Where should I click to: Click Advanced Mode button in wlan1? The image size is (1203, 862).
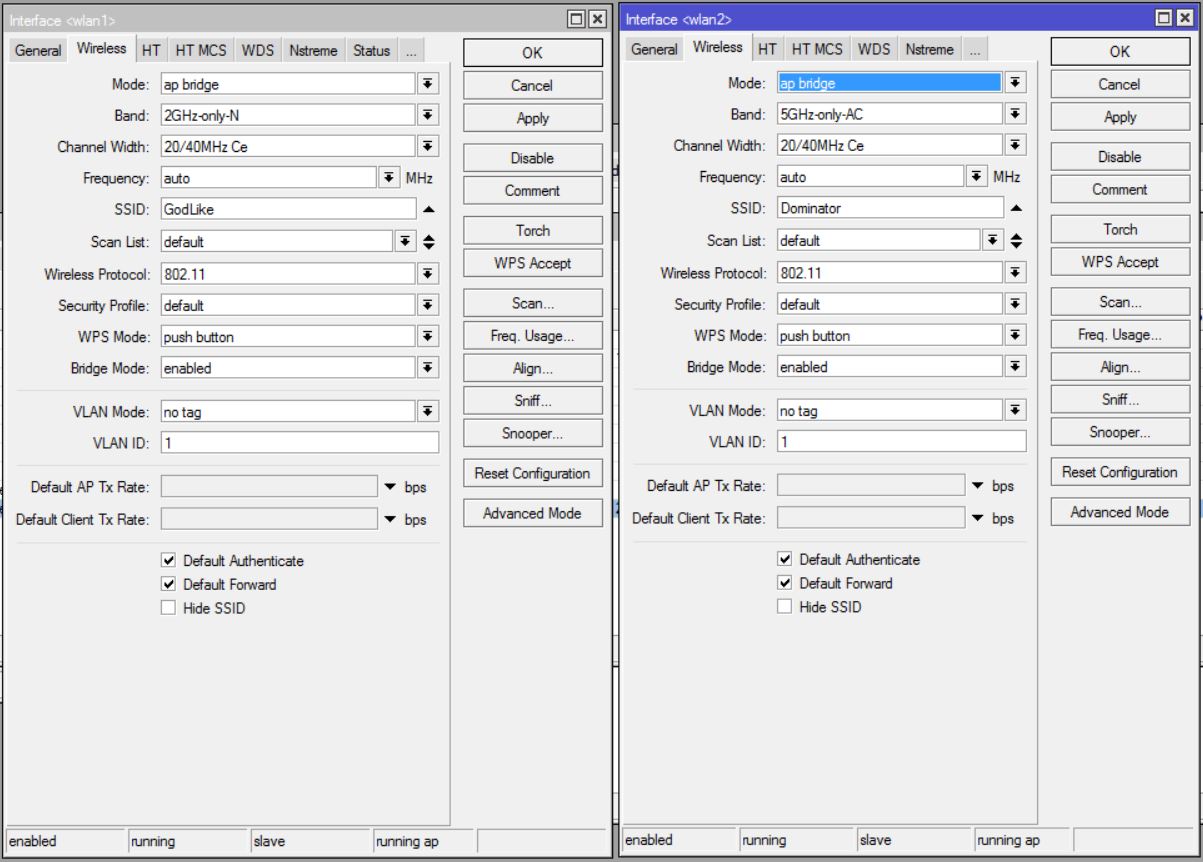tap(532, 513)
